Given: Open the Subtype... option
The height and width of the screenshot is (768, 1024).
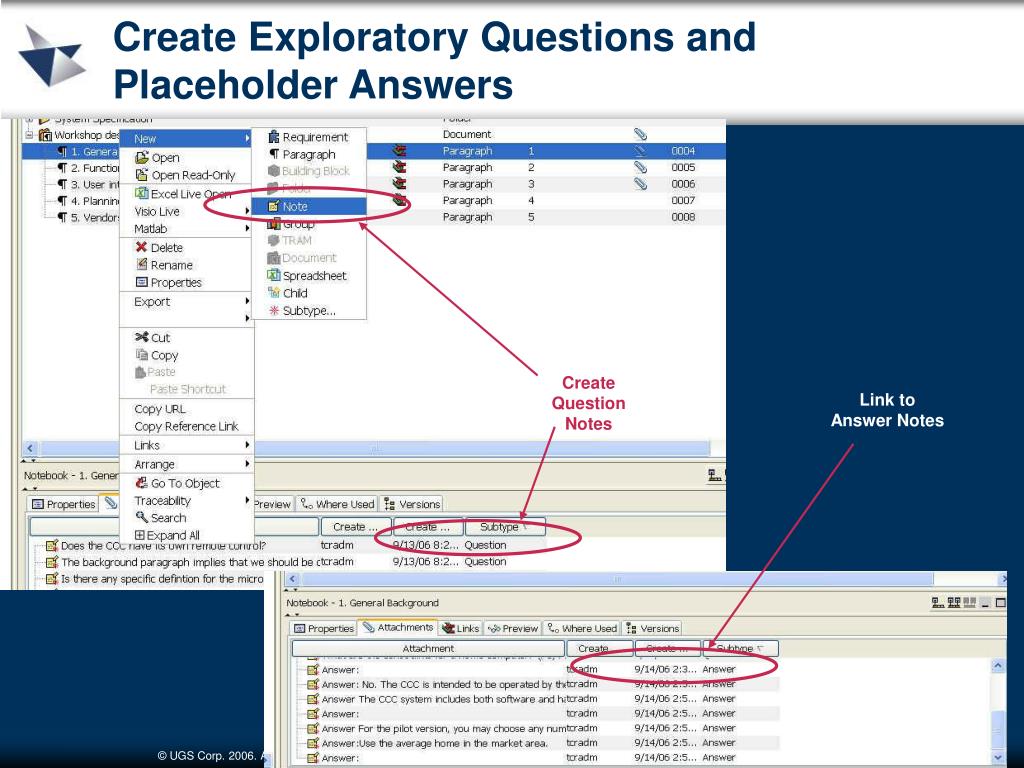Looking at the screenshot, I should [x=310, y=311].
